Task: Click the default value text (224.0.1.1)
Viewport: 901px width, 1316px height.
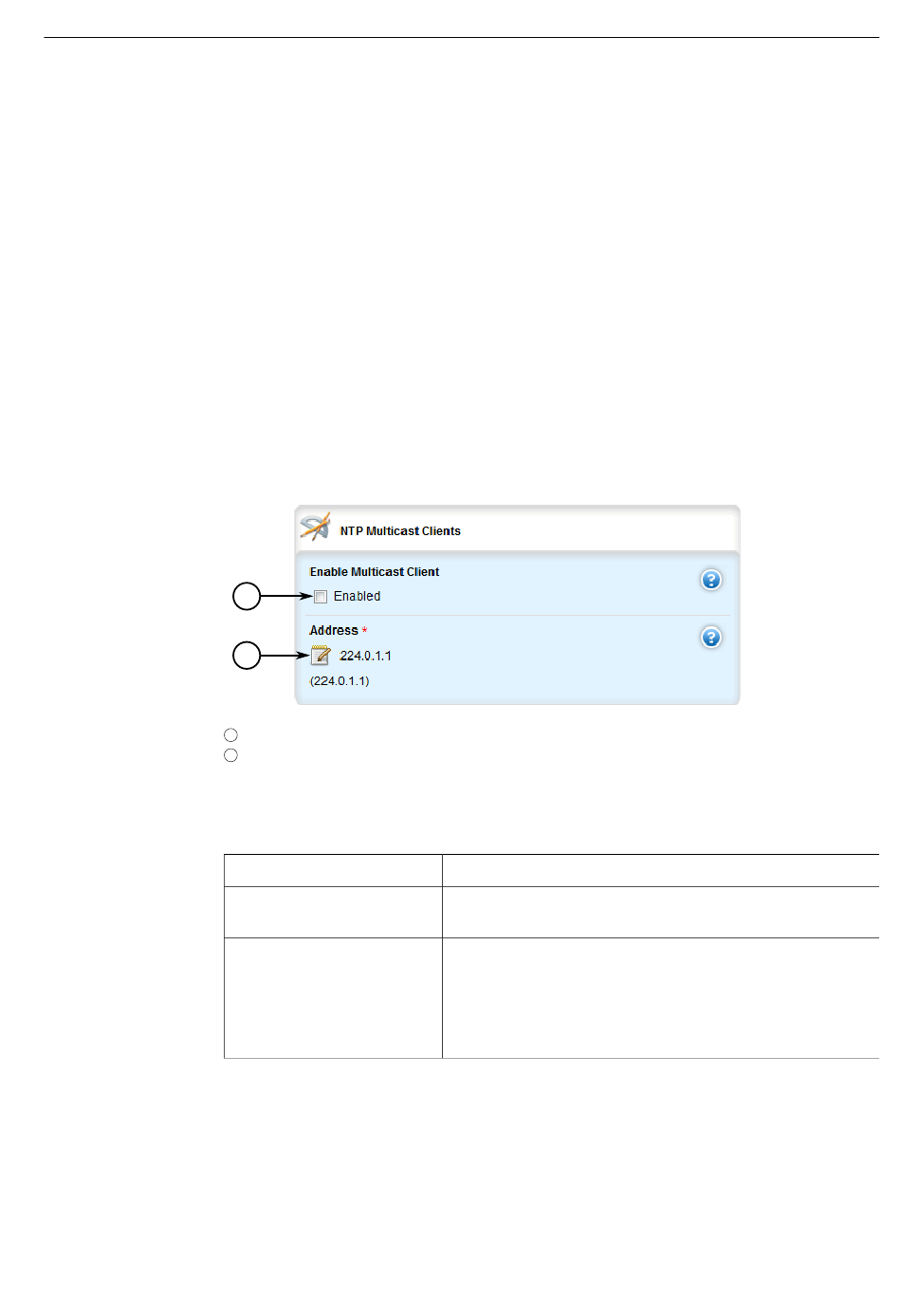Action: coord(340,681)
